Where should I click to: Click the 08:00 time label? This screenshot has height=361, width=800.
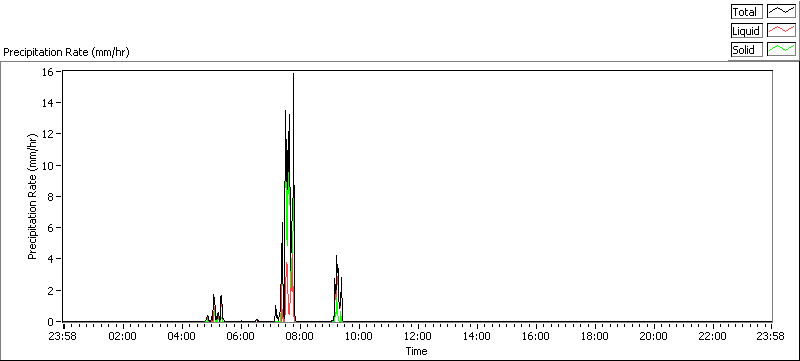(300, 337)
